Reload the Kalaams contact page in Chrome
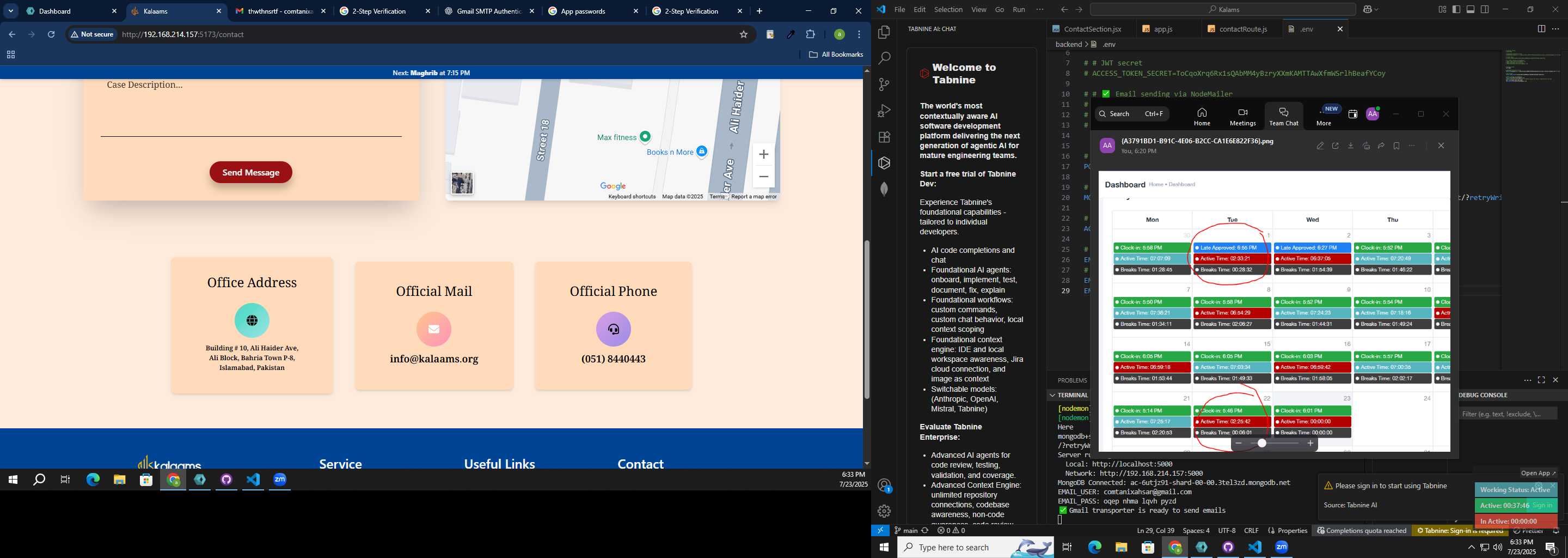Image resolution: width=1568 pixels, height=558 pixels. tap(52, 35)
